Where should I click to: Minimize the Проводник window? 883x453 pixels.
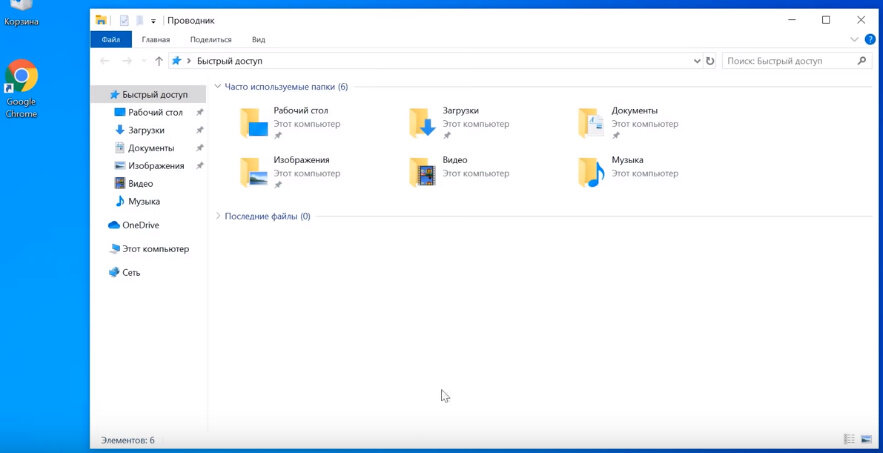[792, 20]
